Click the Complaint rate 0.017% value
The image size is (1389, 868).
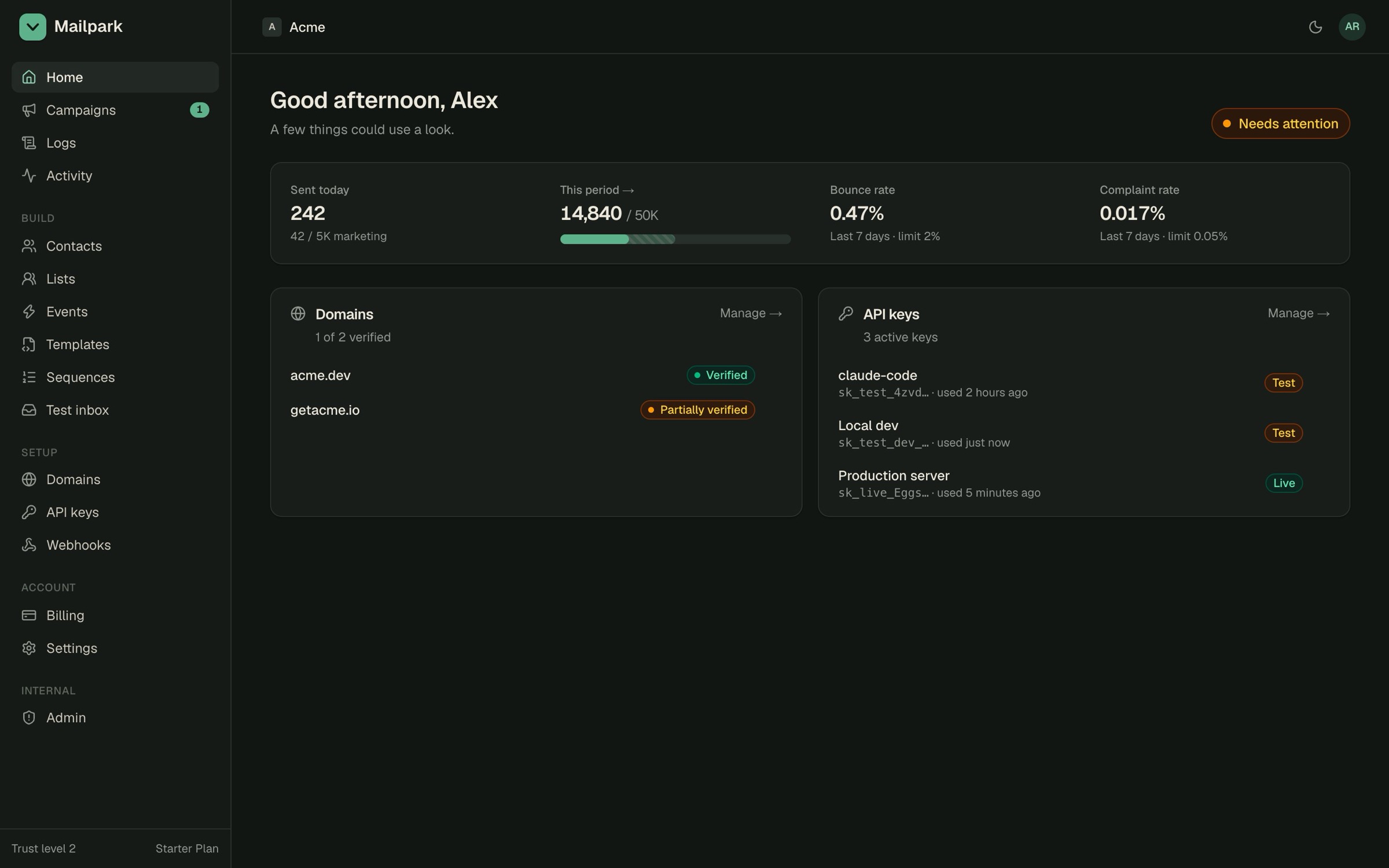(x=1132, y=214)
